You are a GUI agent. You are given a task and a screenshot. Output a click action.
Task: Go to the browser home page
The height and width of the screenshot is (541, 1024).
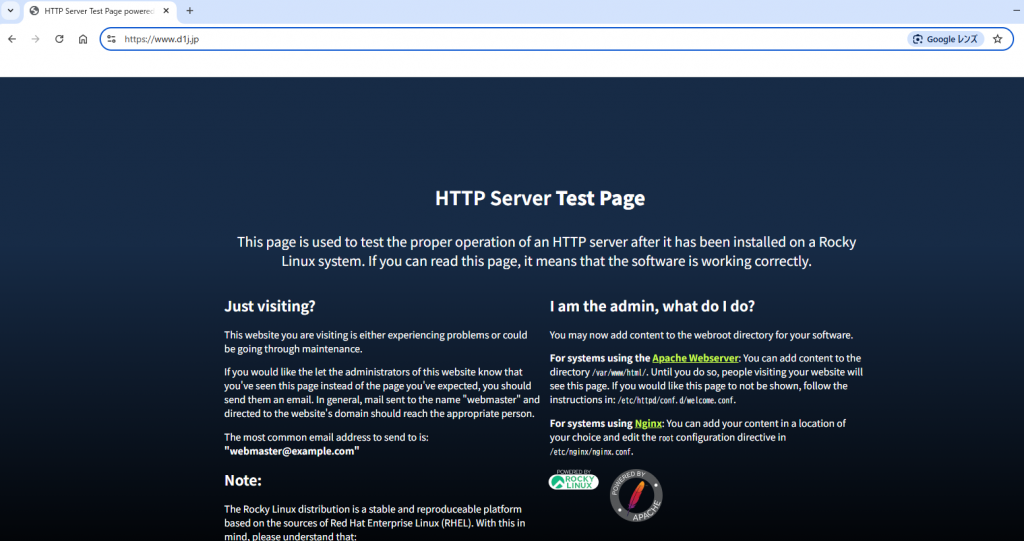83,39
